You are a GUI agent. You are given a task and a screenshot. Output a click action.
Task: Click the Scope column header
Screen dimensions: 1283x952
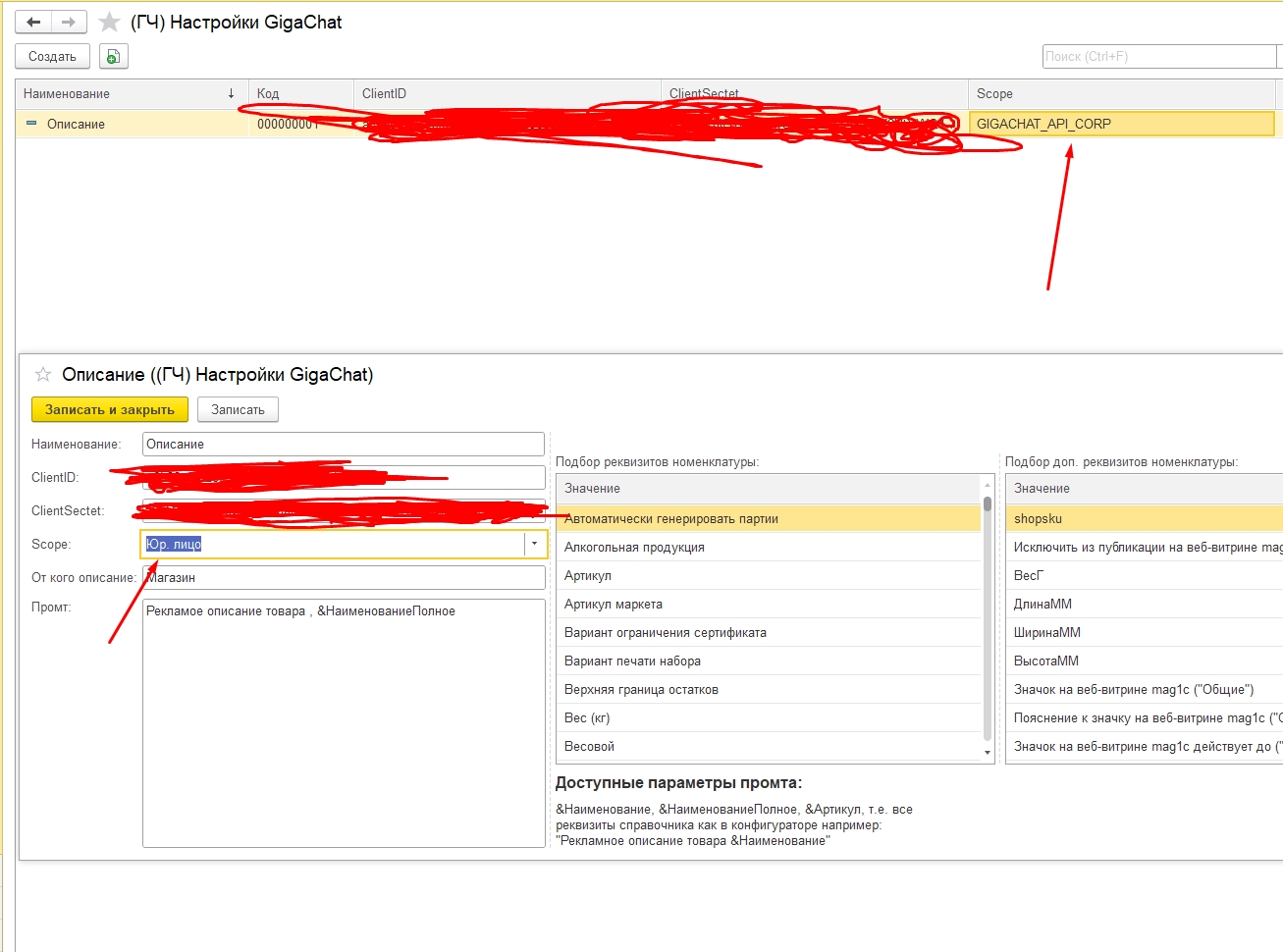(x=1120, y=94)
